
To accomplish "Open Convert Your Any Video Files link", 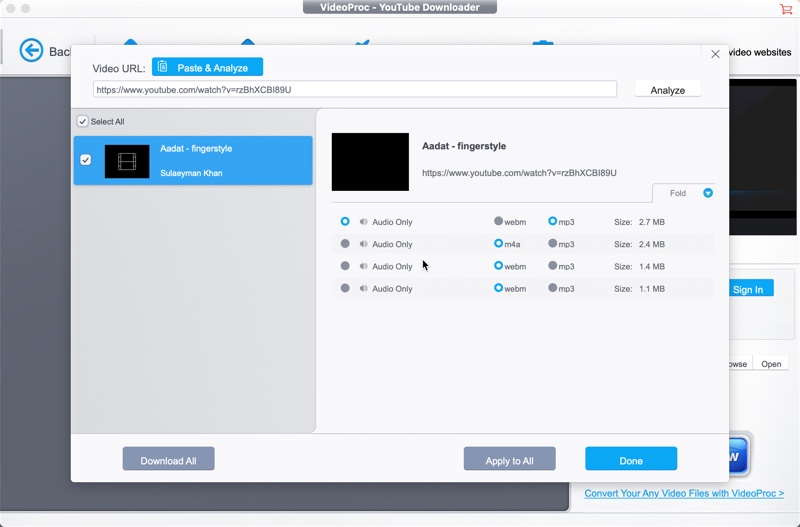I will click(684, 493).
